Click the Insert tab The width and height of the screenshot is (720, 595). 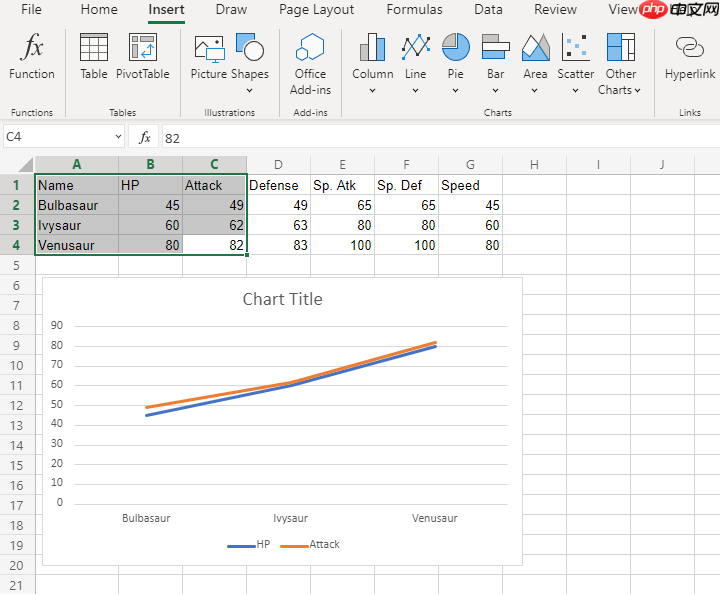point(166,9)
